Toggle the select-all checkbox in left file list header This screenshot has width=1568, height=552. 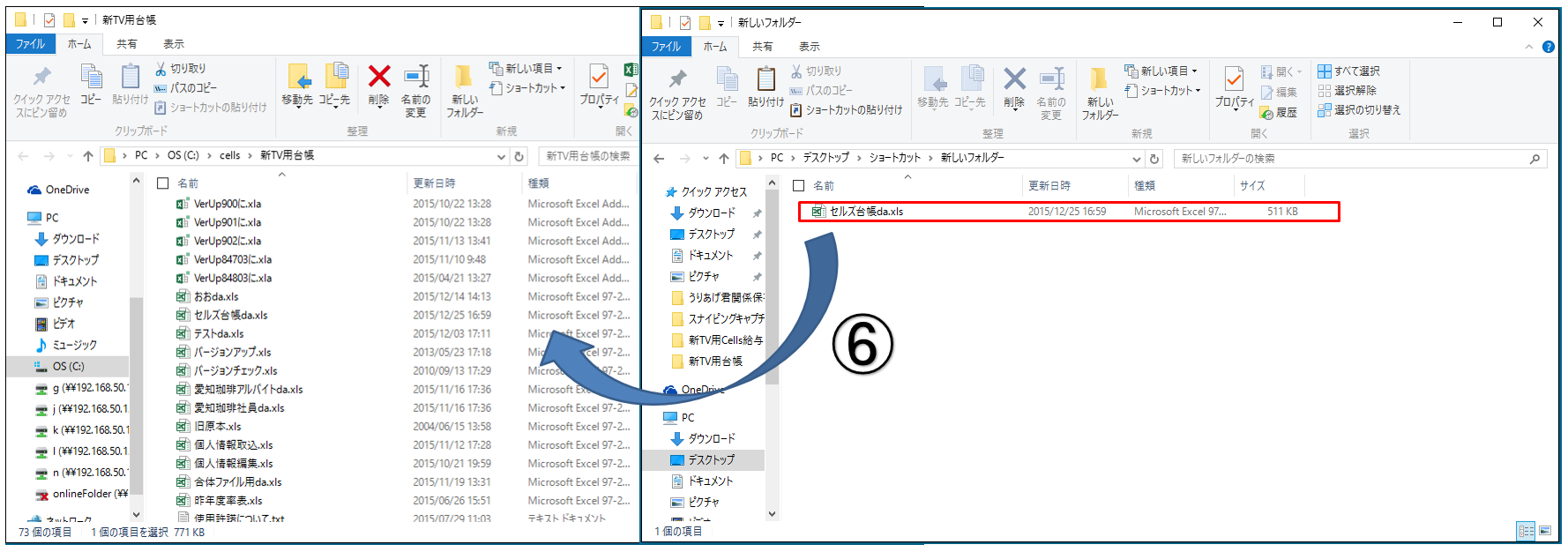163,183
